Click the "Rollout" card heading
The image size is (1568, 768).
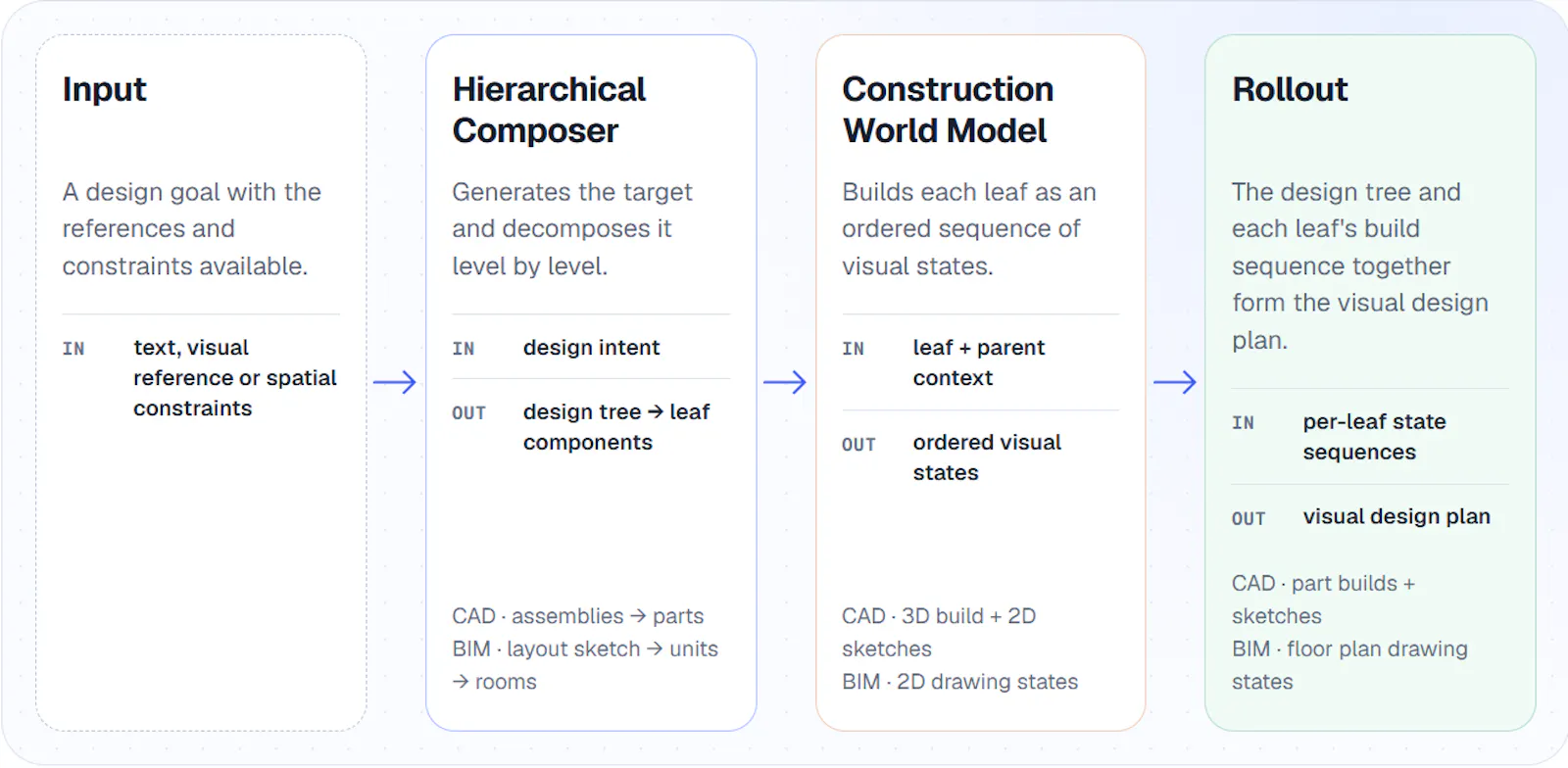(1290, 89)
